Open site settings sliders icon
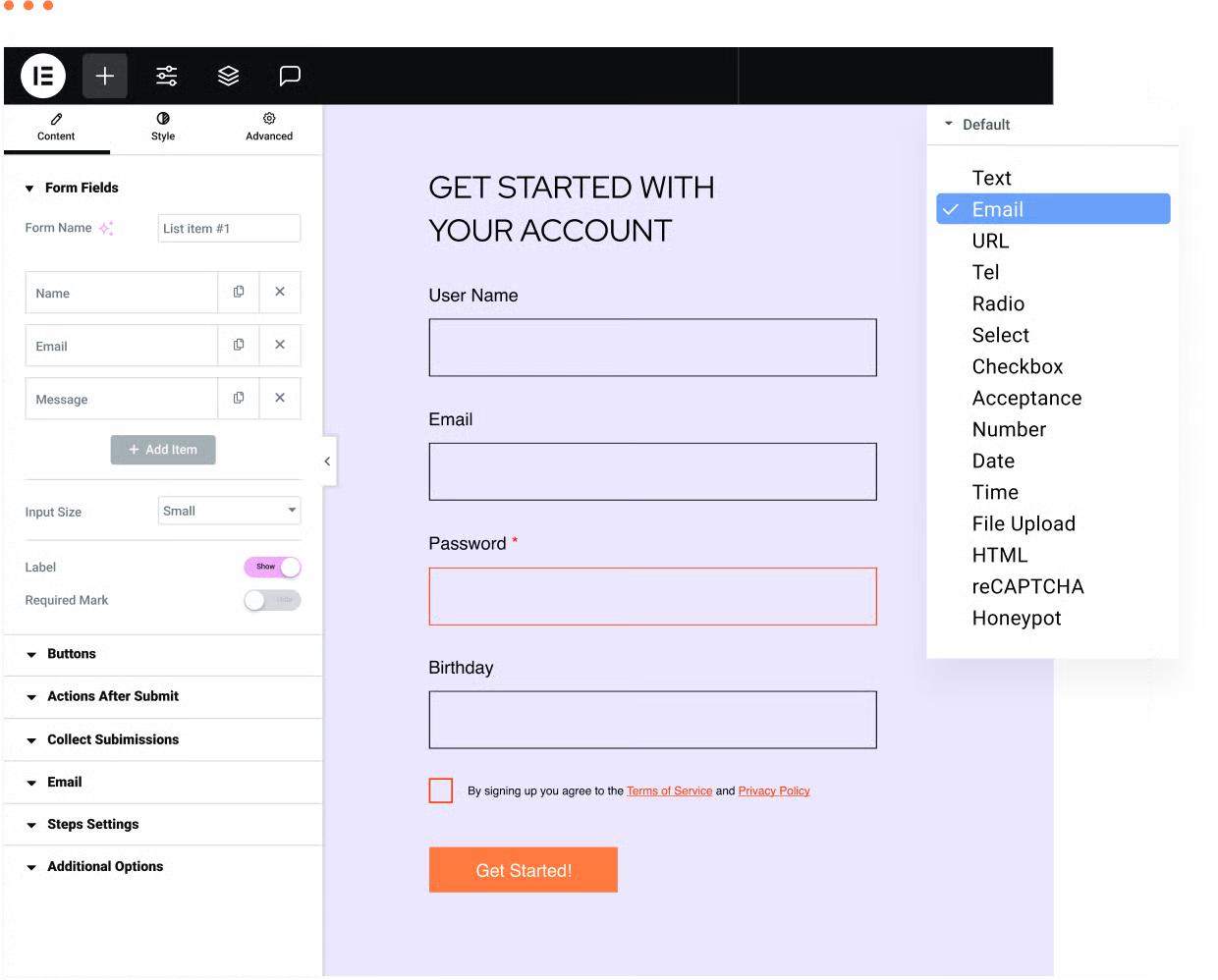 pos(167,76)
